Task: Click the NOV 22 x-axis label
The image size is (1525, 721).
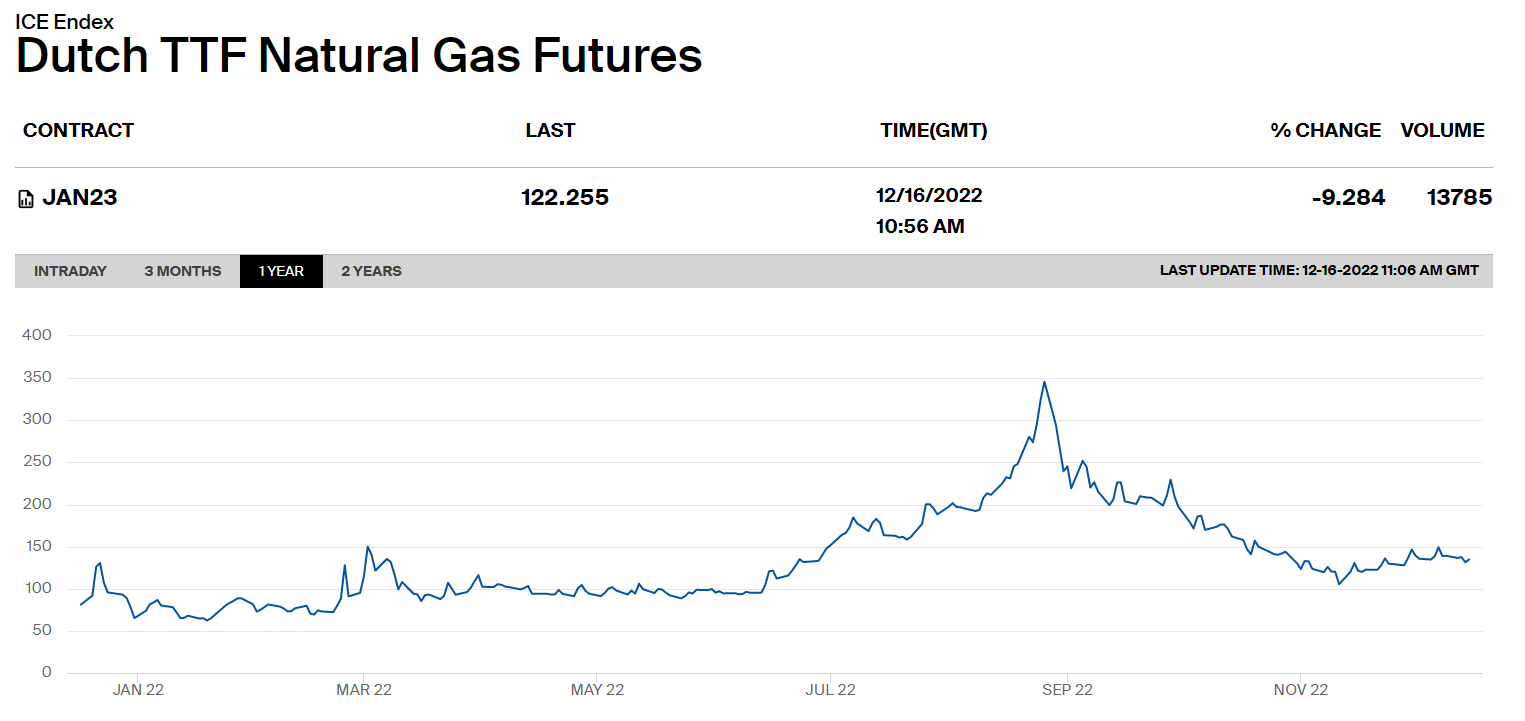Action: 1301,690
